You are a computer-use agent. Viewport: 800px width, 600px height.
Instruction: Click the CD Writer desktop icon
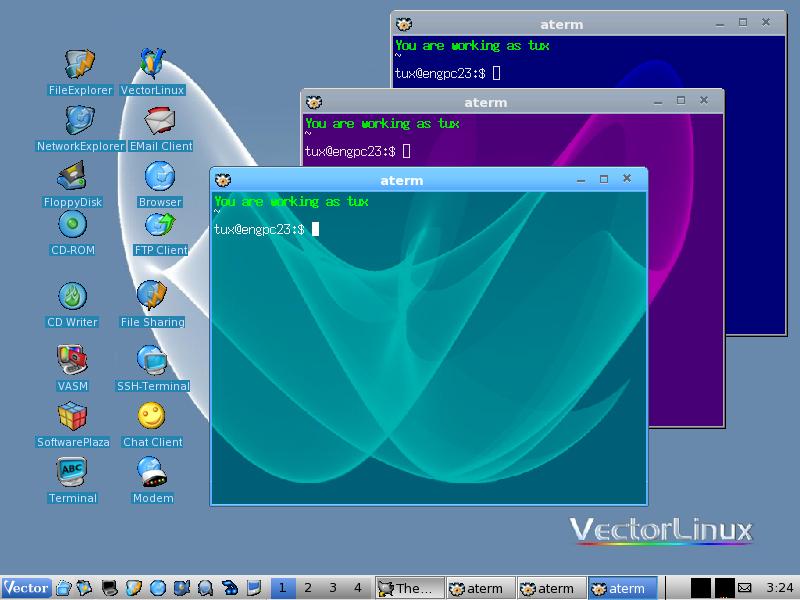72,298
